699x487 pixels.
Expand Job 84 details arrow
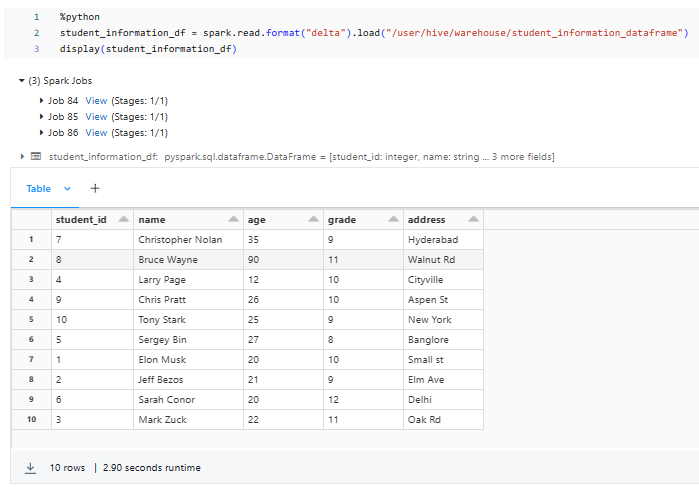click(42, 101)
